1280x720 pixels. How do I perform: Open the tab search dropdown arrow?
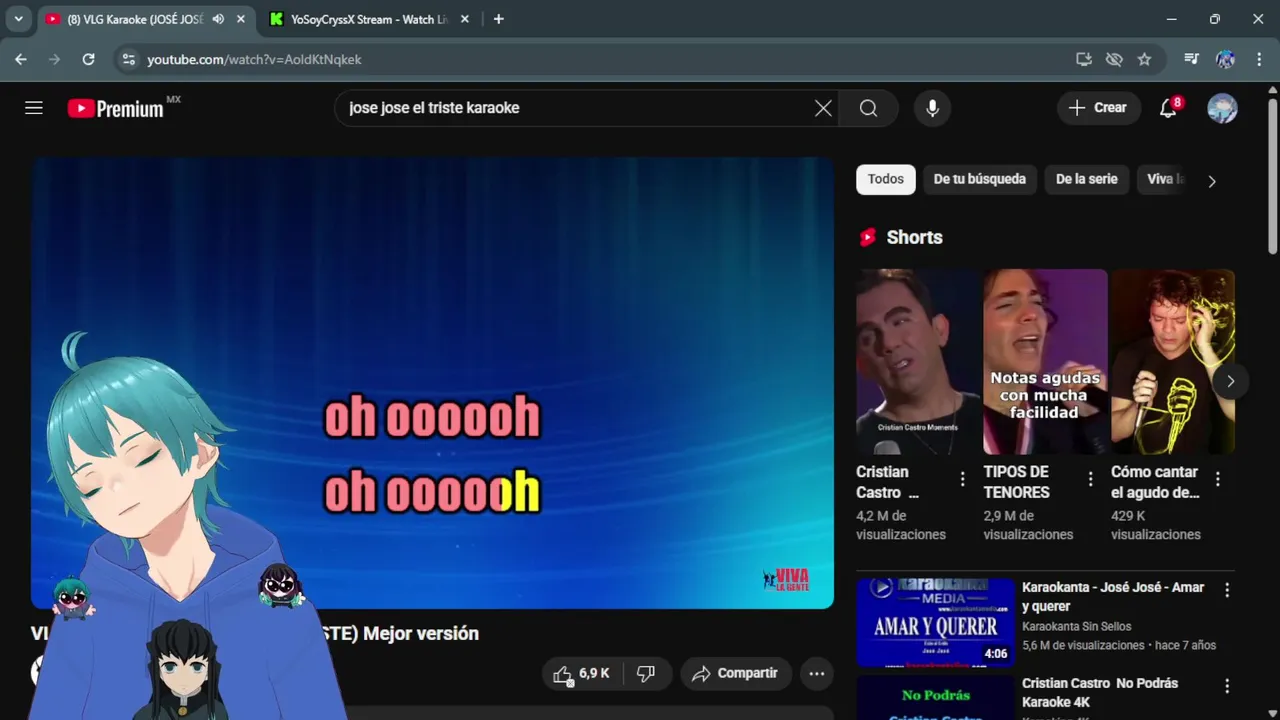tap(18, 19)
